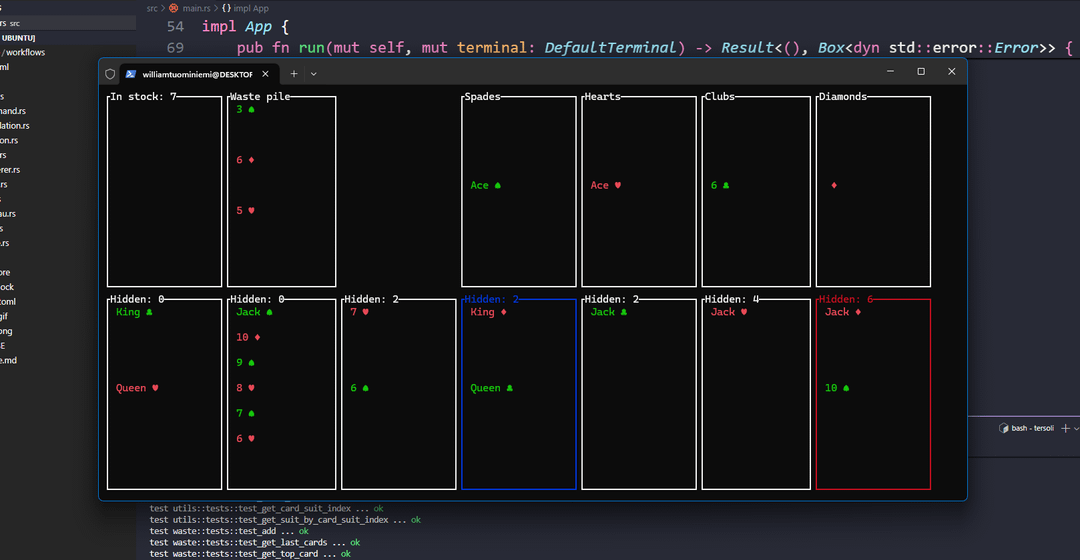The width and height of the screenshot is (1080, 560).
Task: Select the Queen of hearts card
Action: 137,388
